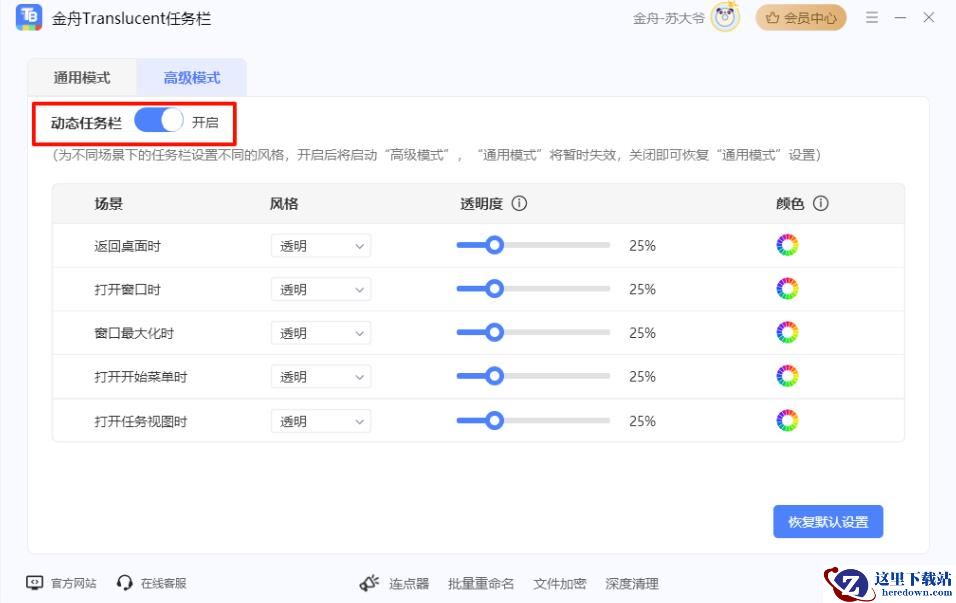Click the 打开任务视图时 scene label
Screen dimensions: 956x603
pyautogui.click(x=141, y=421)
